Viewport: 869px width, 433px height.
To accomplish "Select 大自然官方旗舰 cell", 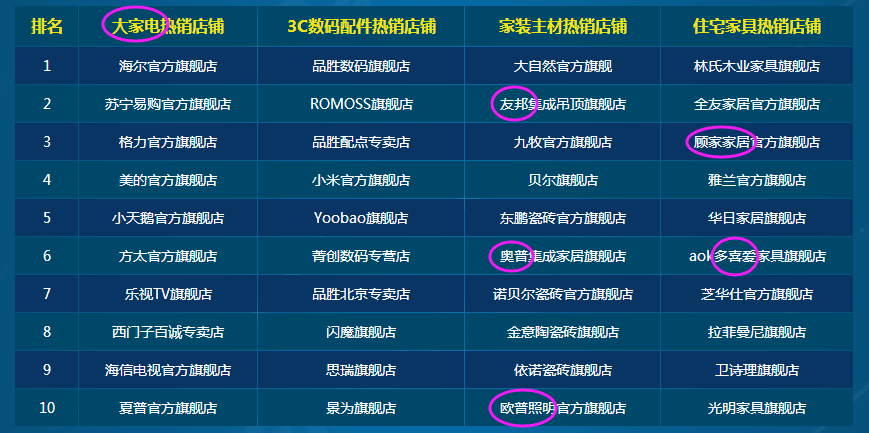I will pos(563,66).
